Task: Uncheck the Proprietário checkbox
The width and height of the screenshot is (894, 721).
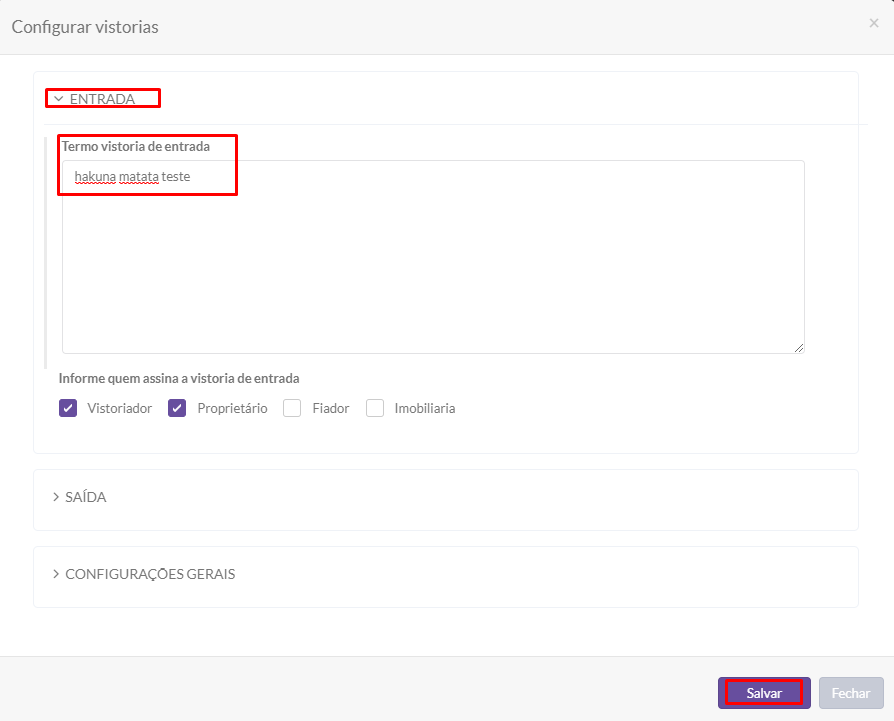Action: tap(177, 408)
